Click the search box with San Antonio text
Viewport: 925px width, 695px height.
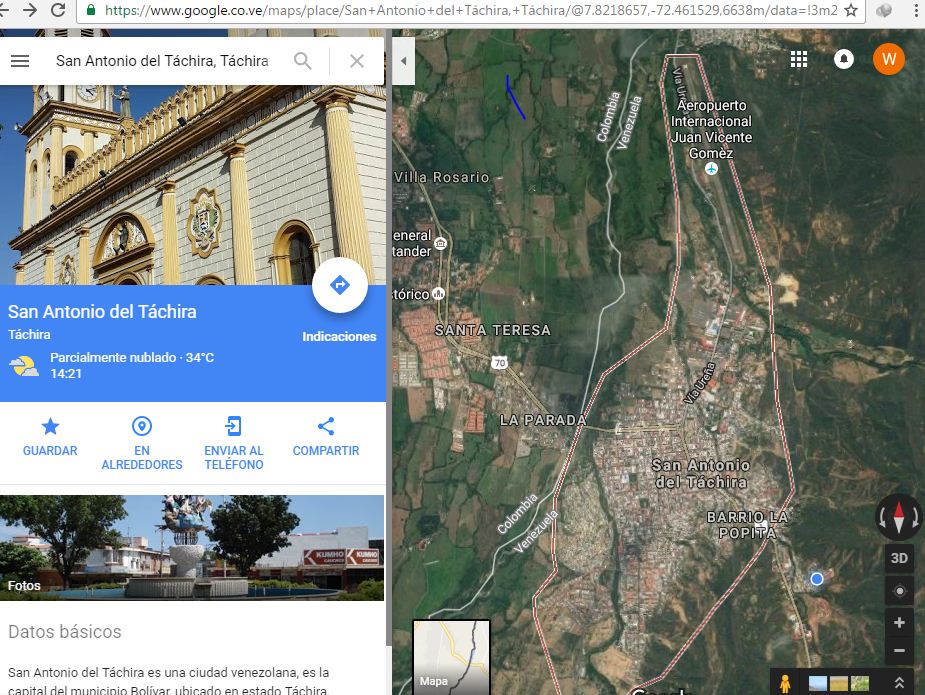162,61
